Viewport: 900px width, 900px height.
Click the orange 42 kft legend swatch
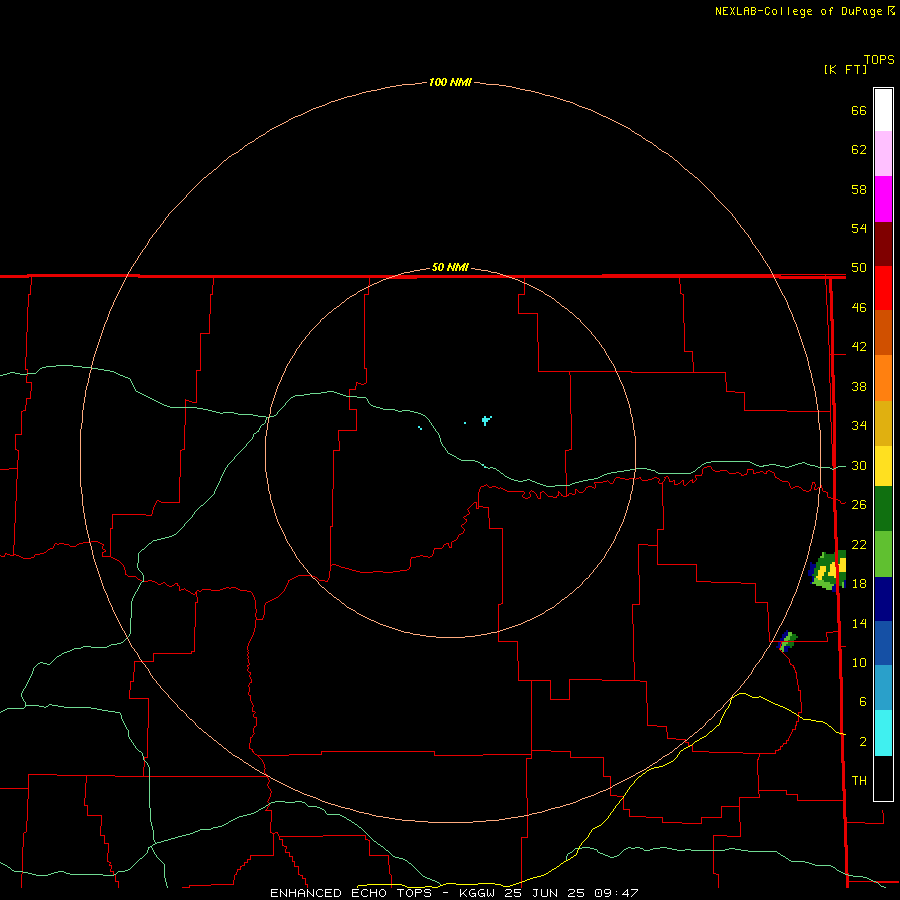883,378
